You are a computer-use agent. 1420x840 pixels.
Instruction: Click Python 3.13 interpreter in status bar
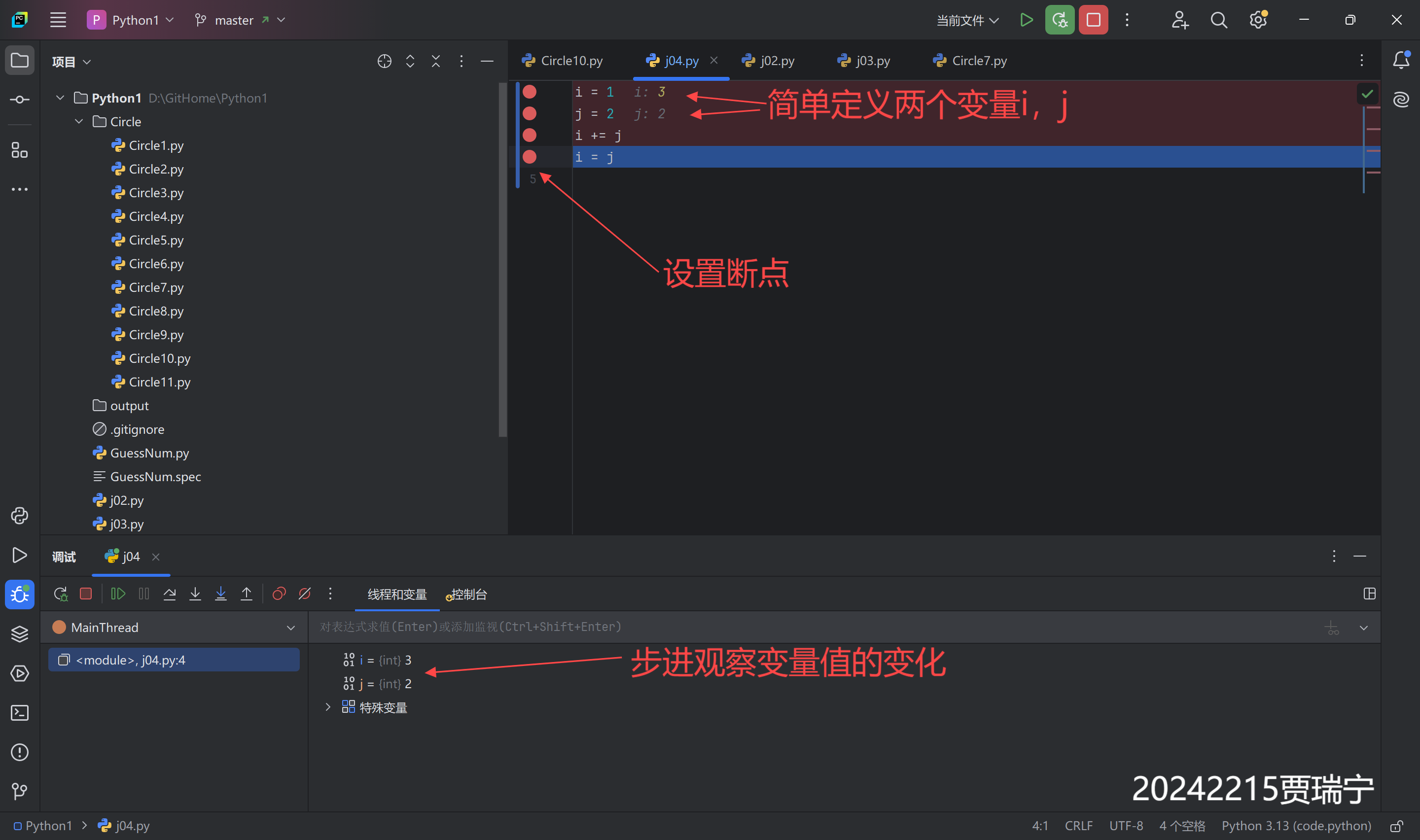pyautogui.click(x=1296, y=826)
